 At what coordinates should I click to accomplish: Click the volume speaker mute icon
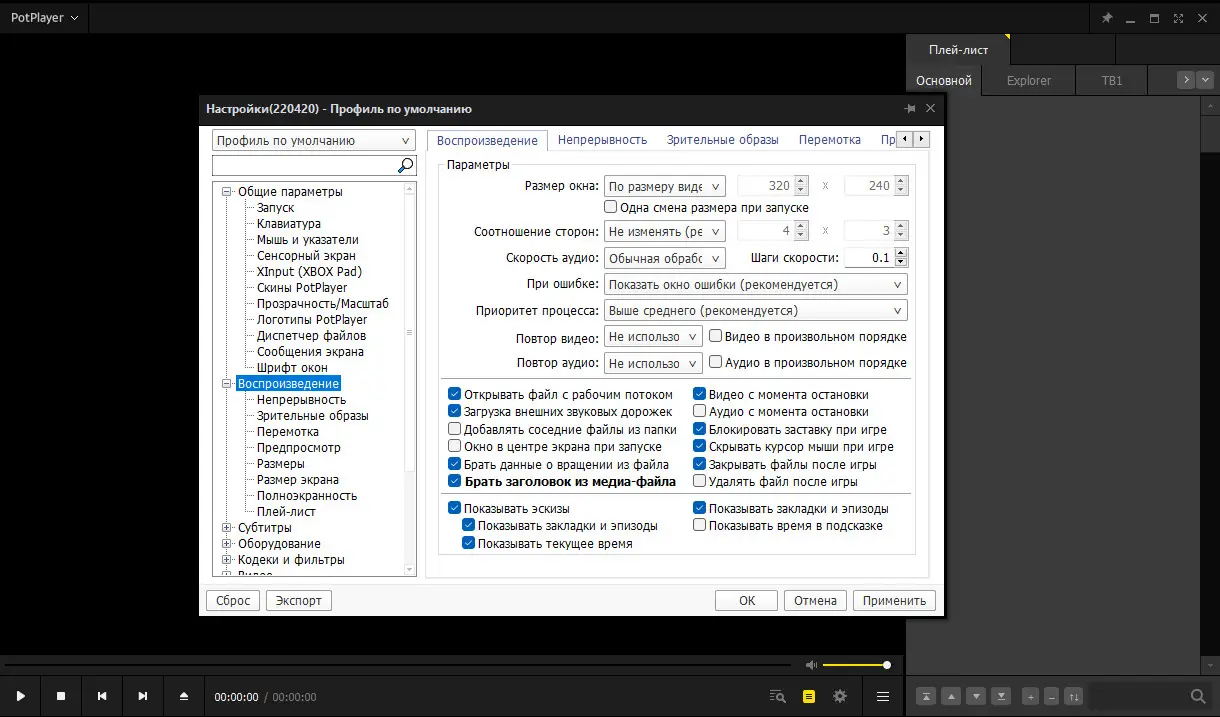[811, 665]
